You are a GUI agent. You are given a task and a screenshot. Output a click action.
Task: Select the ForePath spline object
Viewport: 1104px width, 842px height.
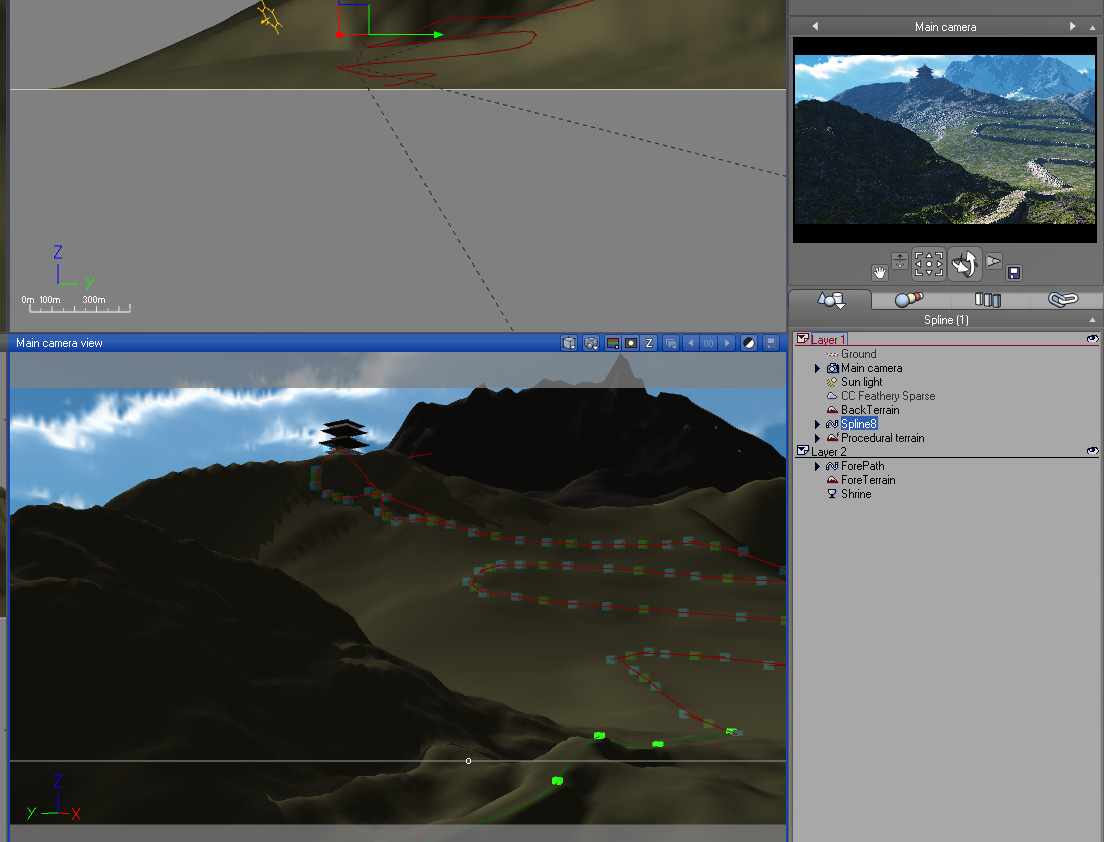point(862,466)
